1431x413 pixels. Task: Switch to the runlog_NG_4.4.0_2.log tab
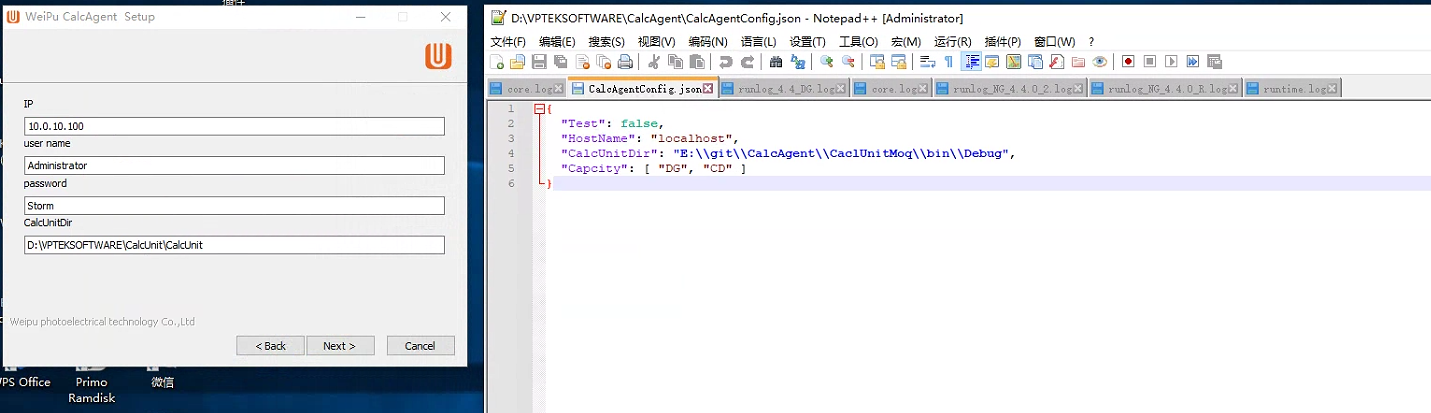[x=1011, y=89]
